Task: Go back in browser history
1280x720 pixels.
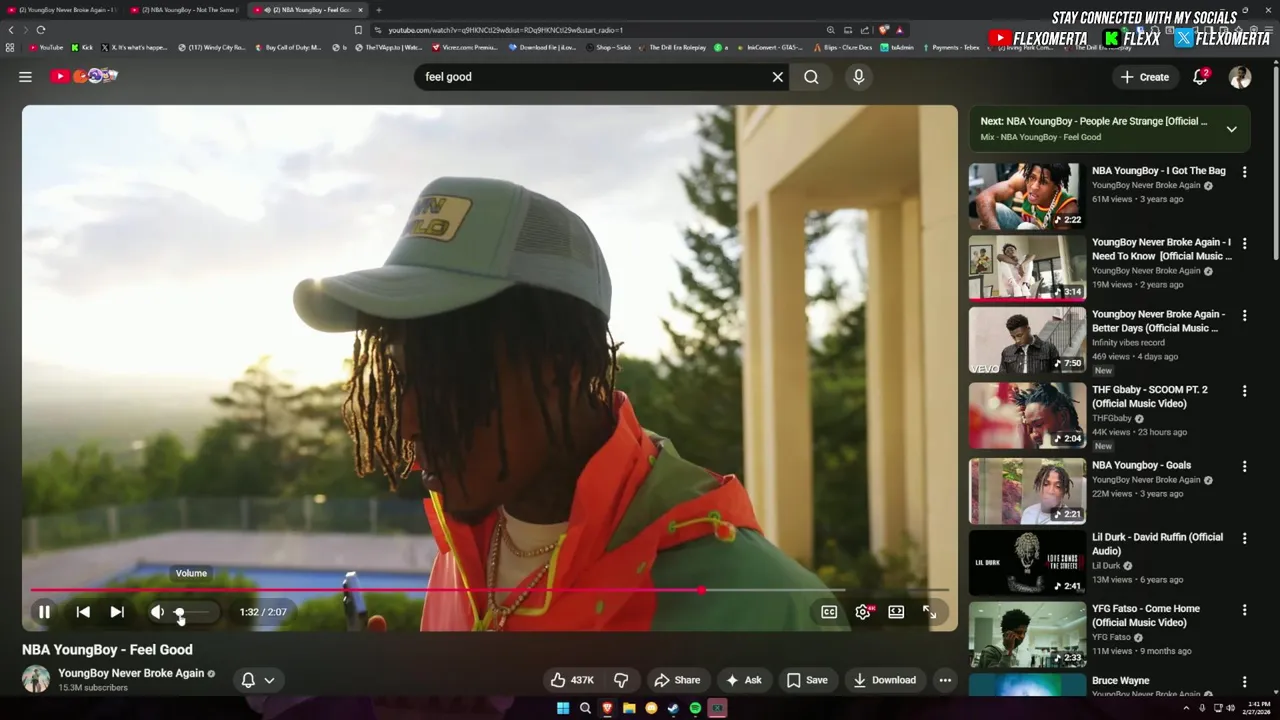Action: pos(11,30)
